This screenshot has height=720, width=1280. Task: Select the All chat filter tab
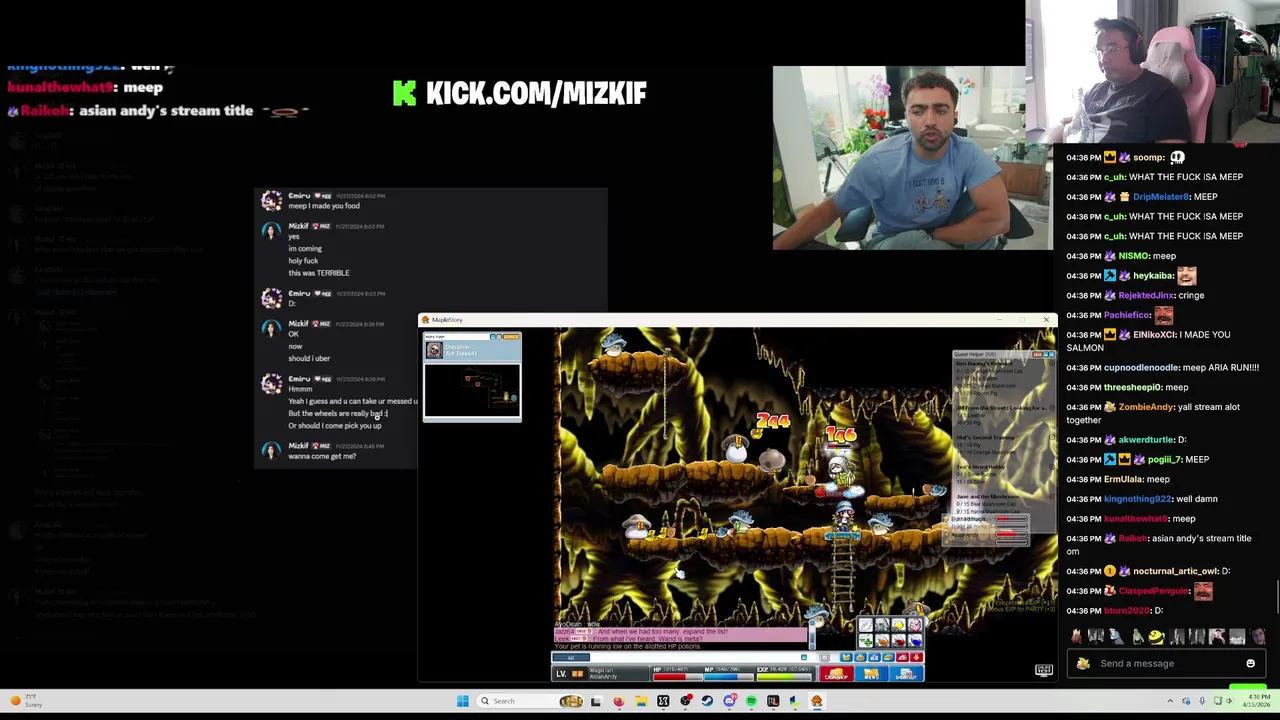pyautogui.click(x=571, y=657)
